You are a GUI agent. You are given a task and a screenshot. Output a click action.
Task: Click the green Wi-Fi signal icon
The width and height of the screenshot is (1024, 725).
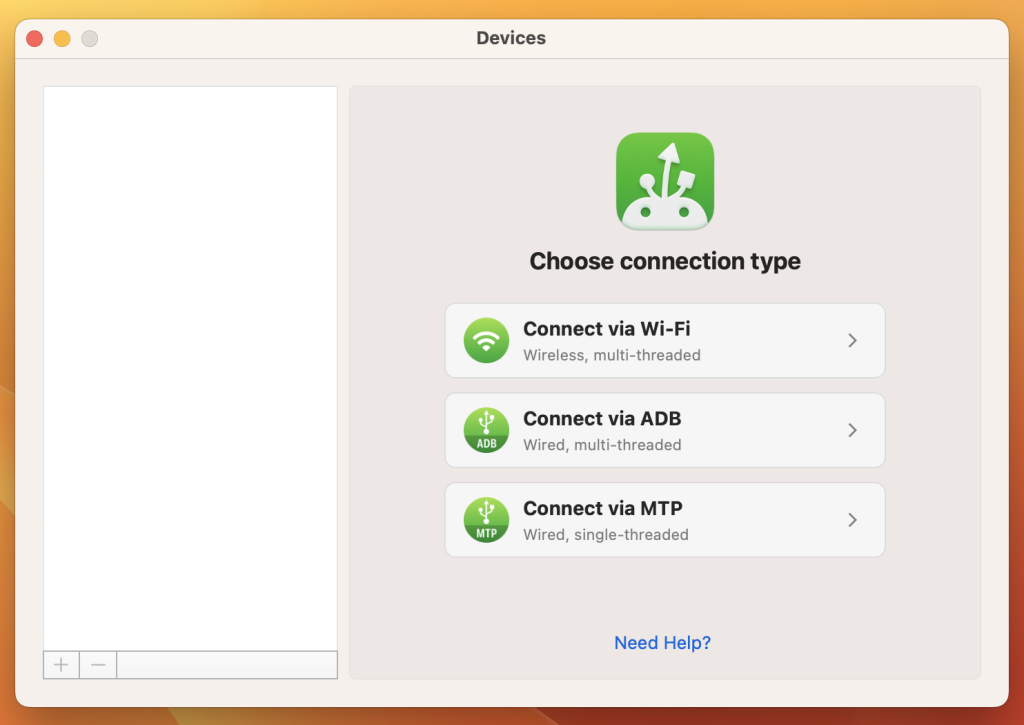pyautogui.click(x=486, y=340)
